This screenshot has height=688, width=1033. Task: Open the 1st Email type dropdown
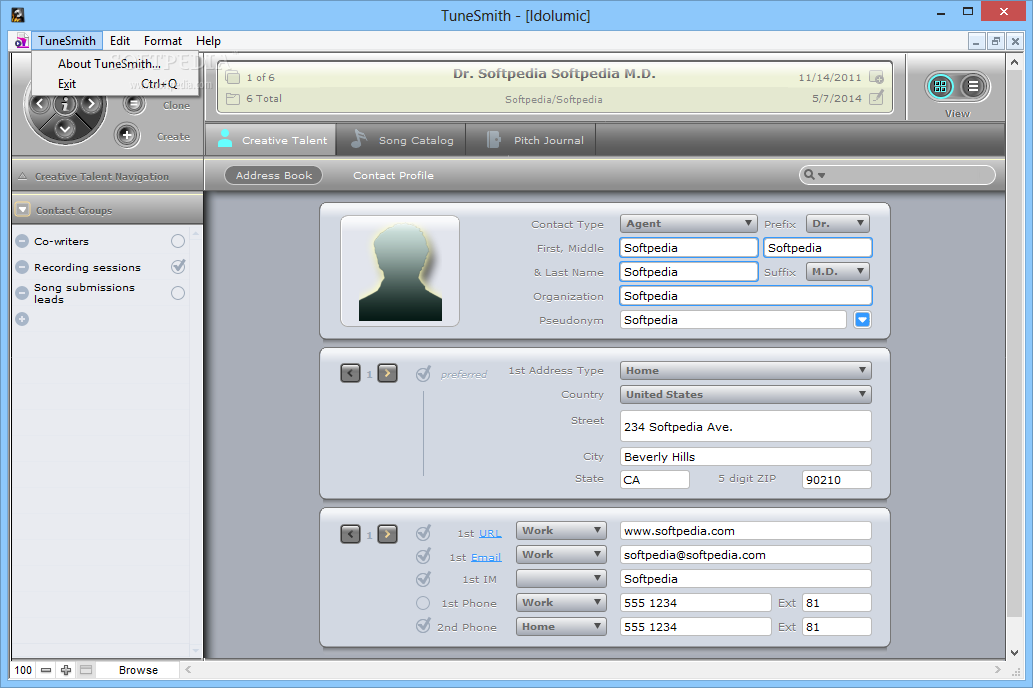point(561,554)
